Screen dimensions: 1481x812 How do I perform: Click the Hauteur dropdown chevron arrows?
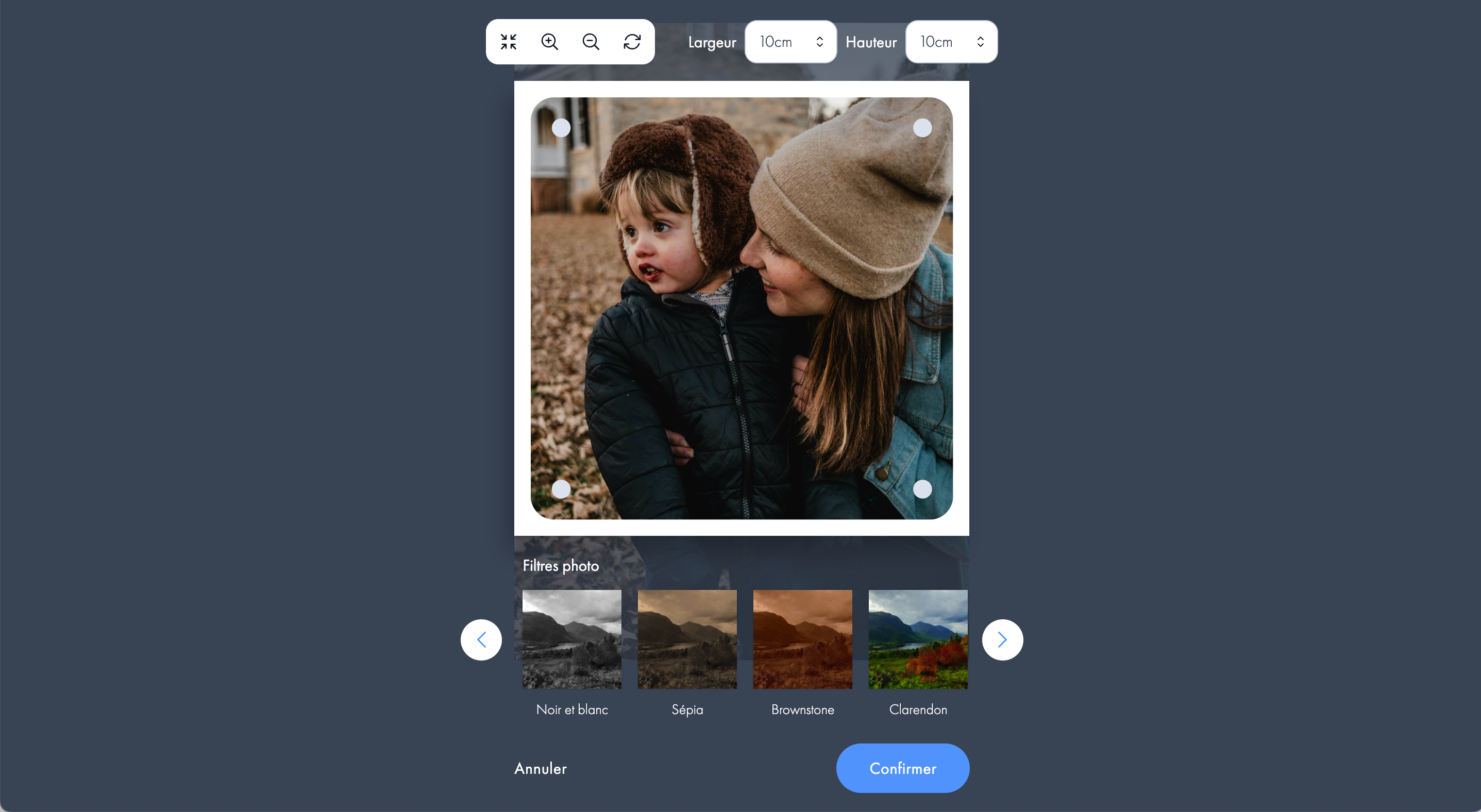[x=980, y=42]
